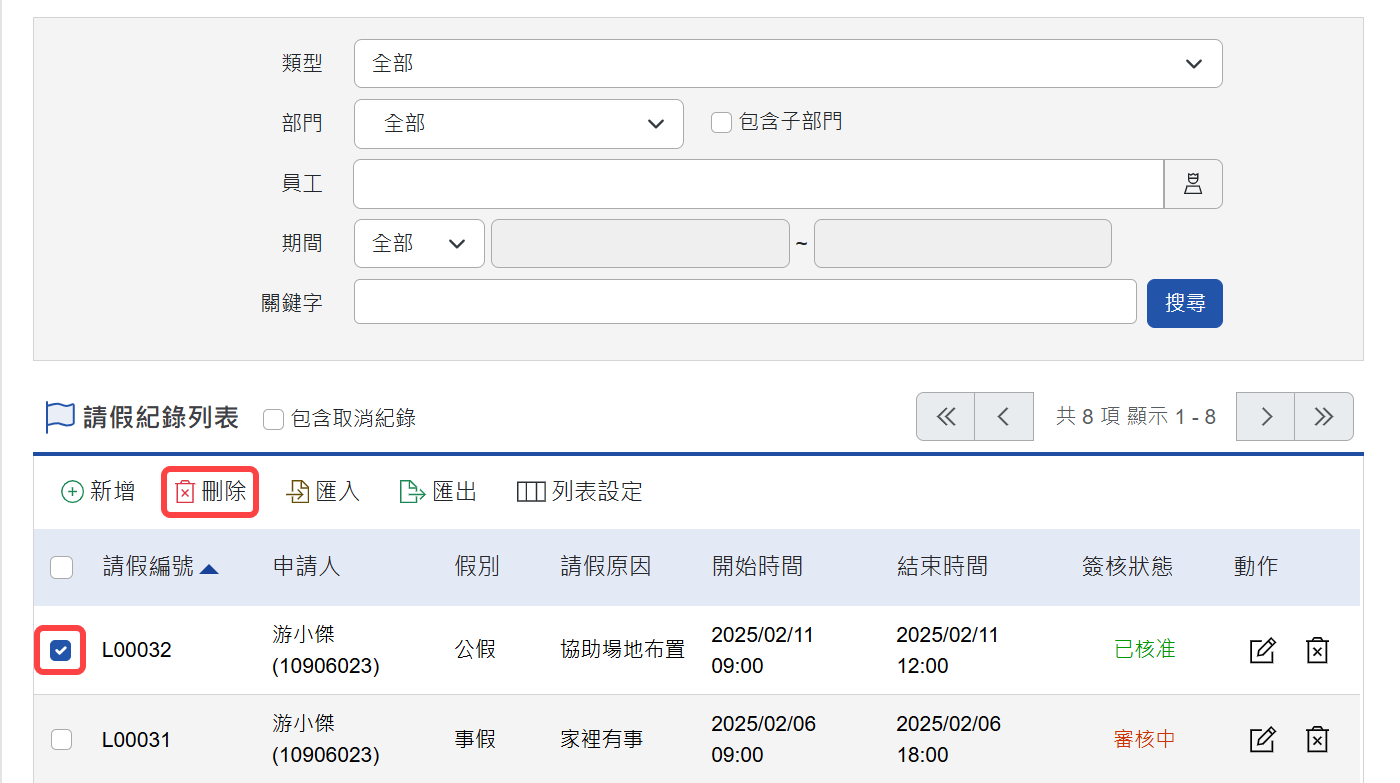Click the delete icon for record L00031

click(x=1318, y=740)
